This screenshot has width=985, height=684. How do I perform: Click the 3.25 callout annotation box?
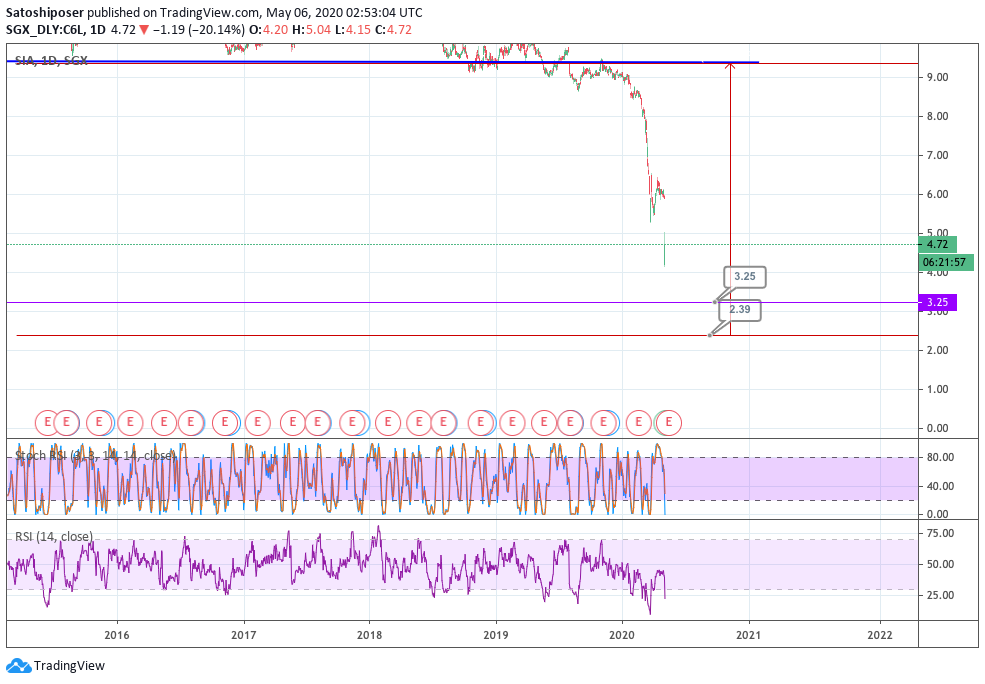tap(744, 276)
